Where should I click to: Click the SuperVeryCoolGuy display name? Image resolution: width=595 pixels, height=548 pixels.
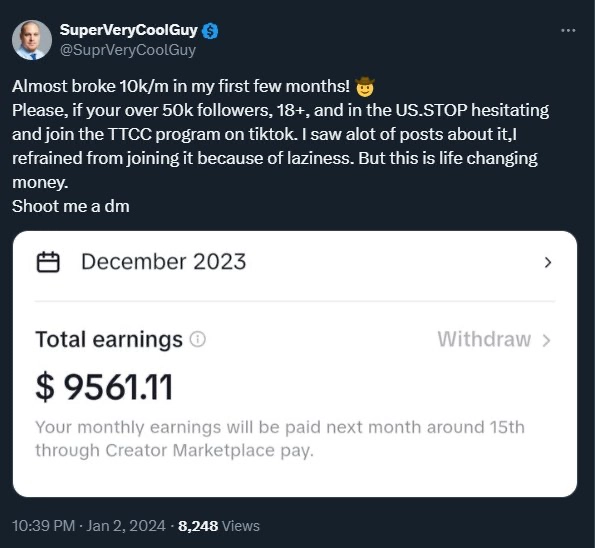coord(129,30)
